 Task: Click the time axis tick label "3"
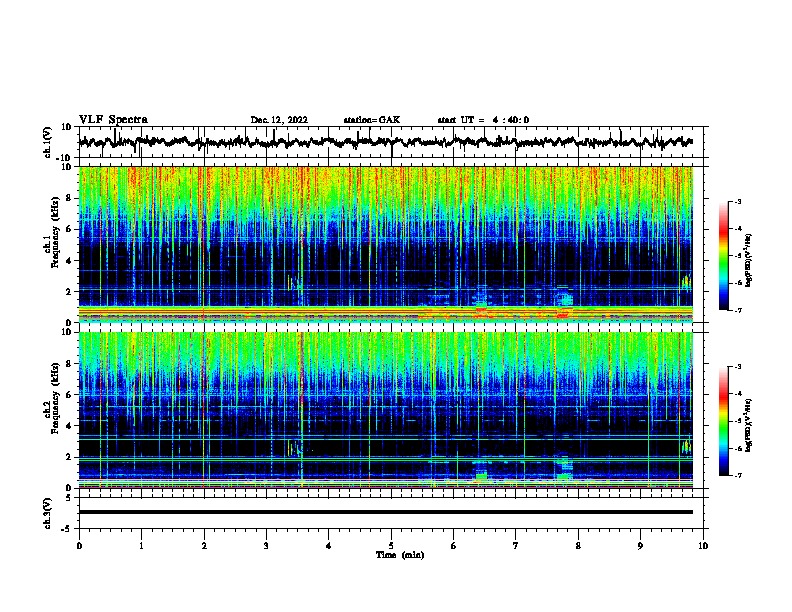(x=266, y=546)
